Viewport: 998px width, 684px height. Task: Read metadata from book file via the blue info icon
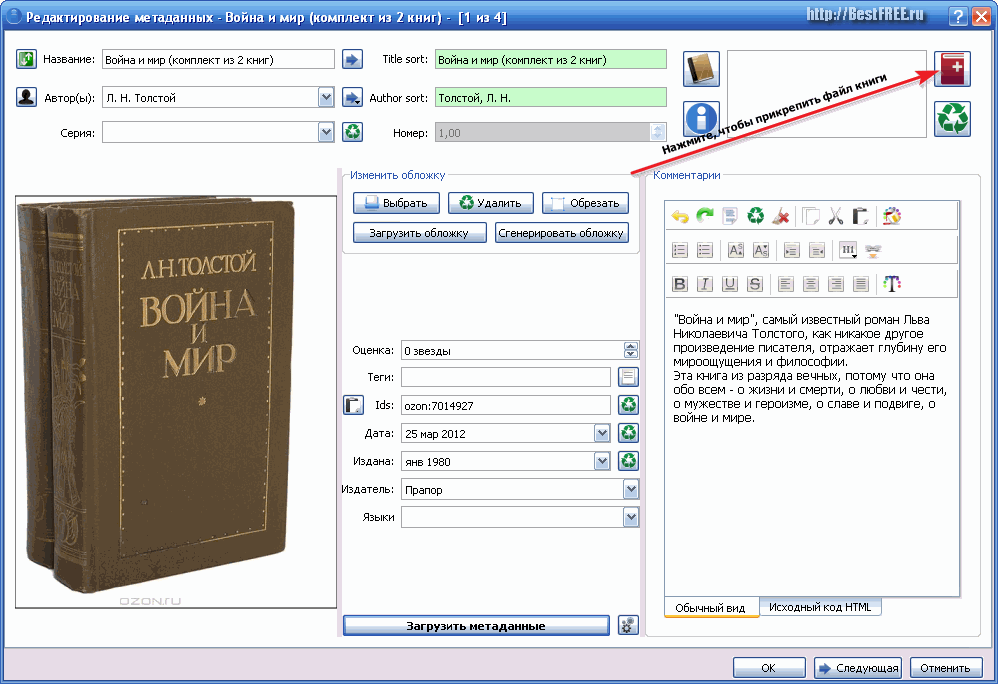701,118
